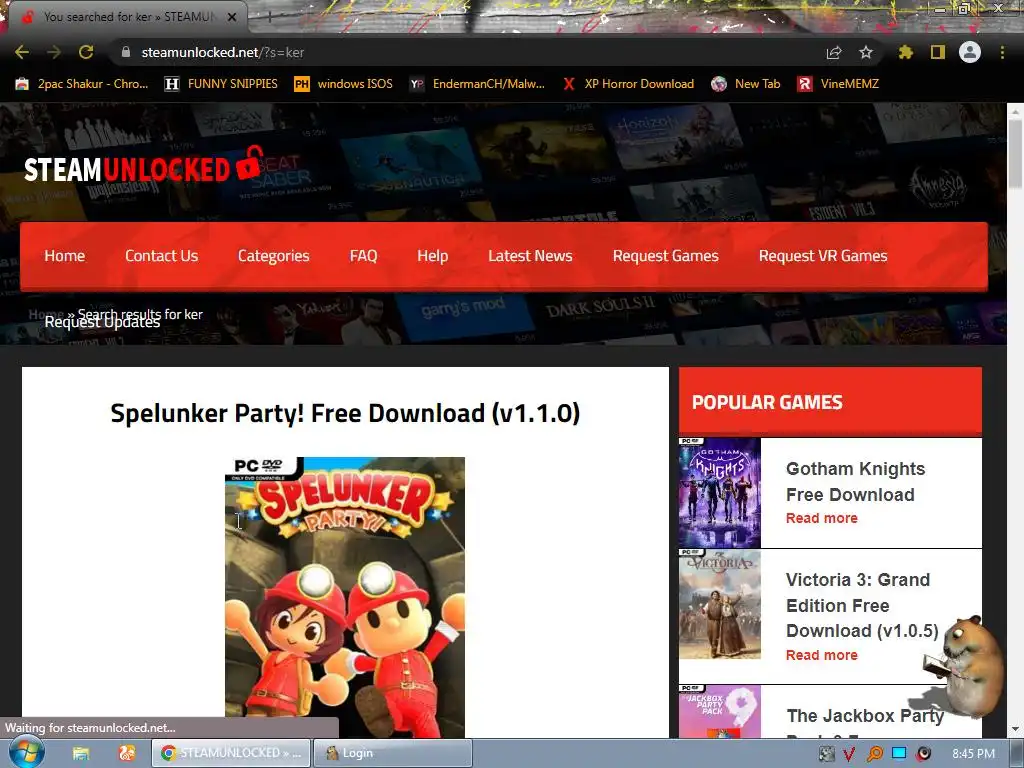Screen dimensions: 1024x768
Task: Open the Categories menu item
Action: [x=274, y=256]
